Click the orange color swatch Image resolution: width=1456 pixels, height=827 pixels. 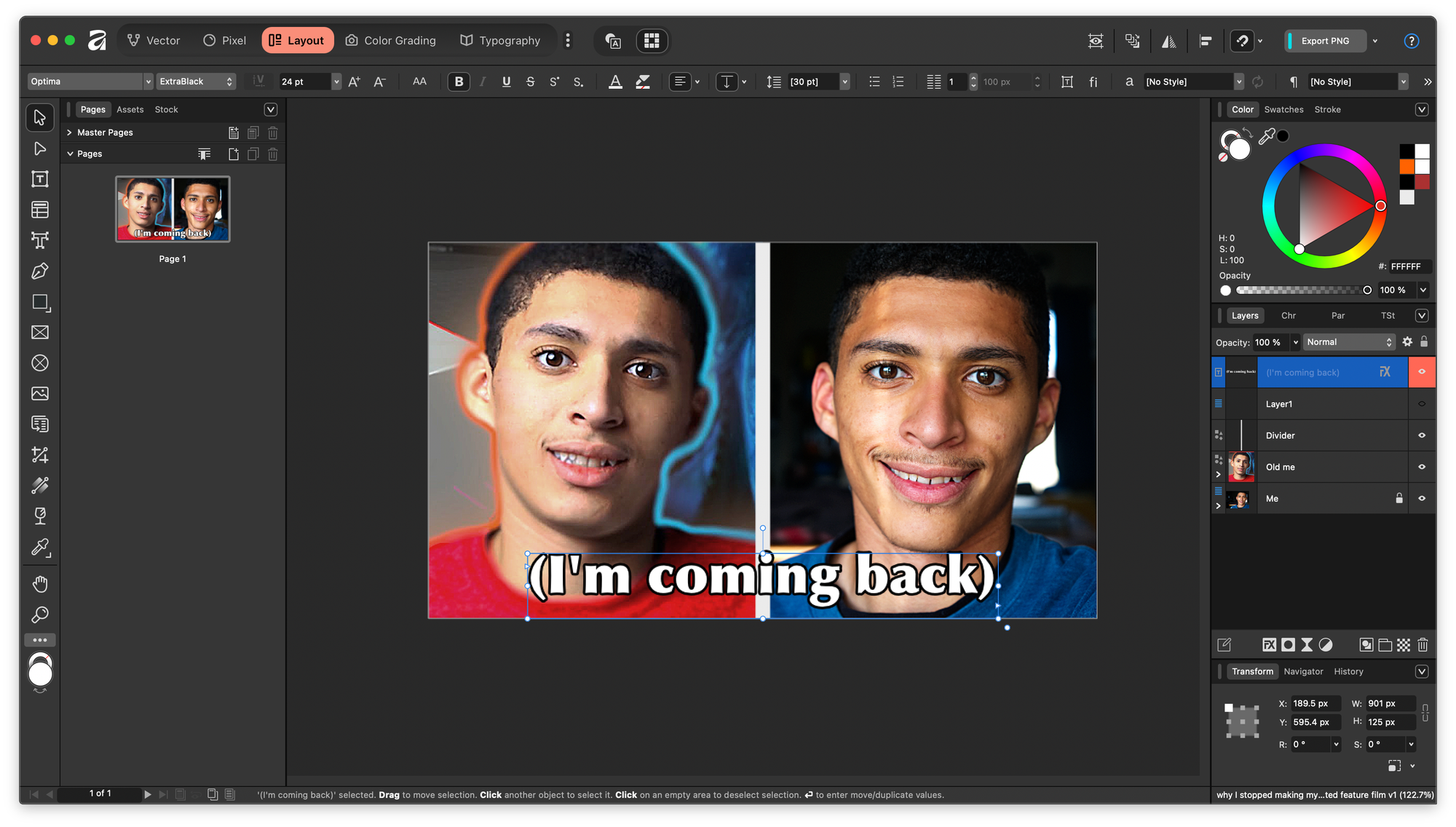[x=1406, y=167]
